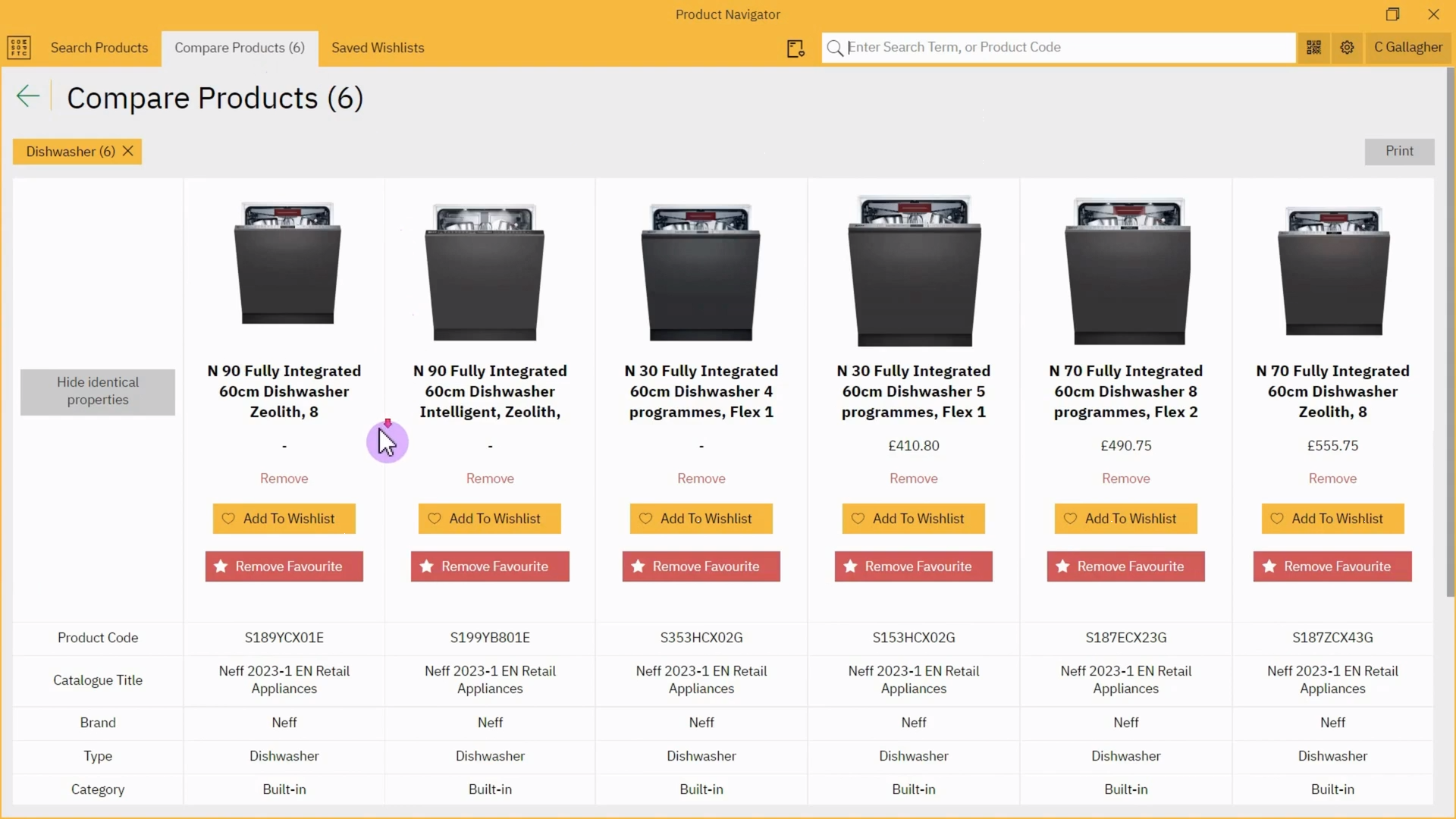Click the Print button

tap(1399, 151)
